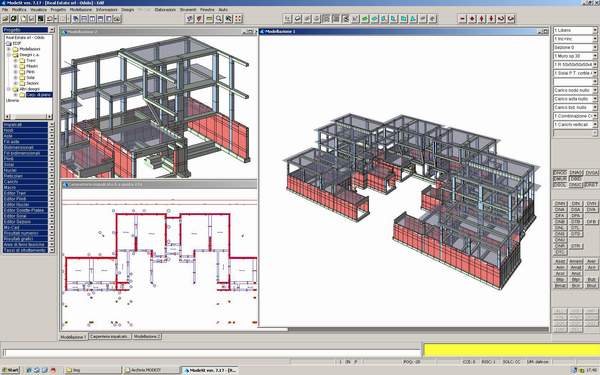Collapse the Disegni c.a. tree node
Viewport: 600px width, 375px height.
pyautogui.click(x=9, y=55)
